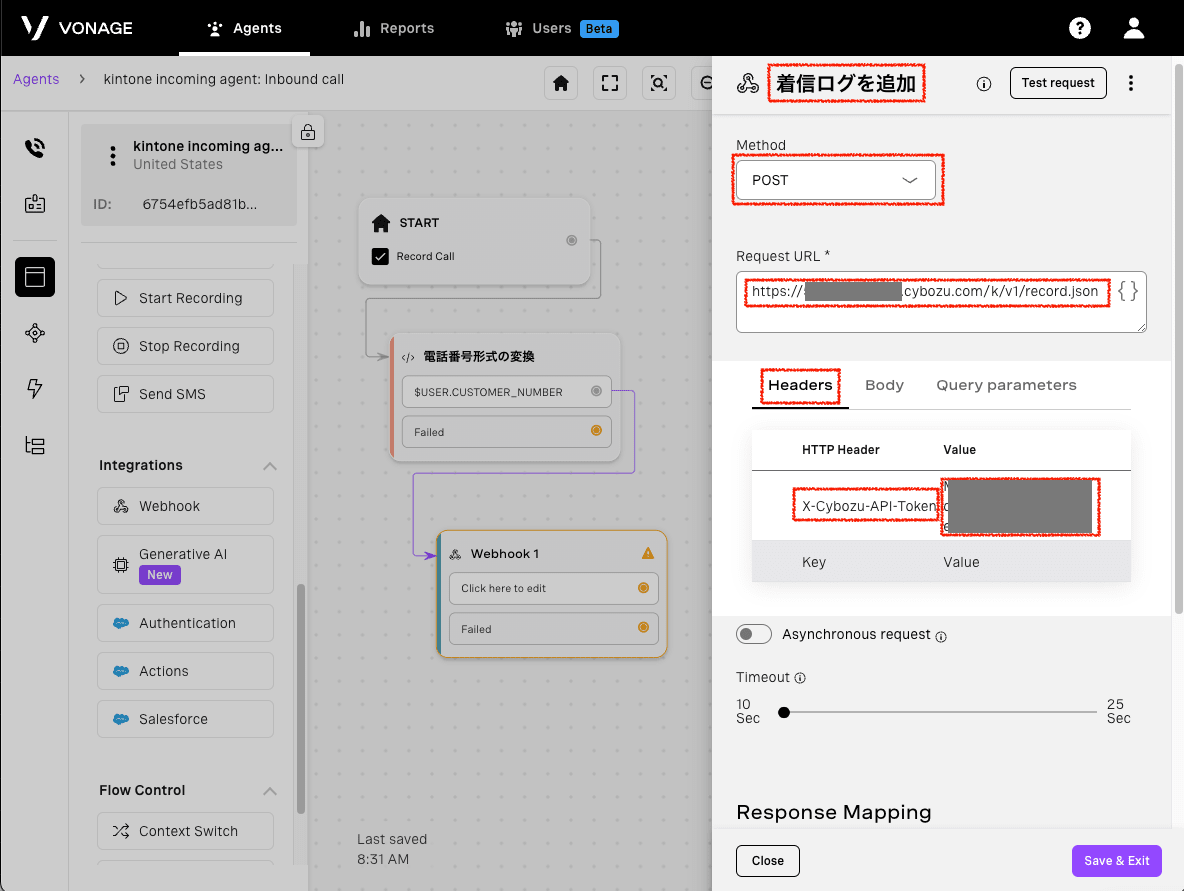The height and width of the screenshot is (891, 1184).
Task: Open the lightning bolt events sidebar icon
Action: click(35, 388)
